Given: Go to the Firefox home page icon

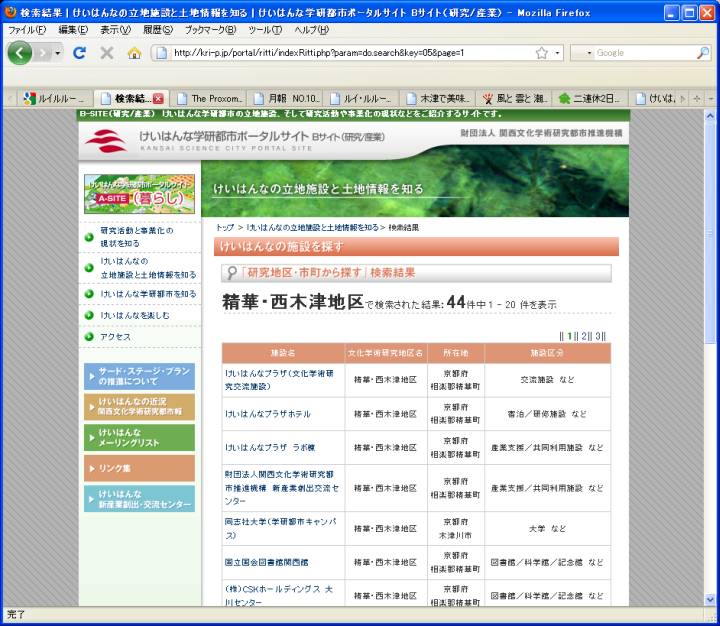Looking at the screenshot, I should (x=134, y=53).
